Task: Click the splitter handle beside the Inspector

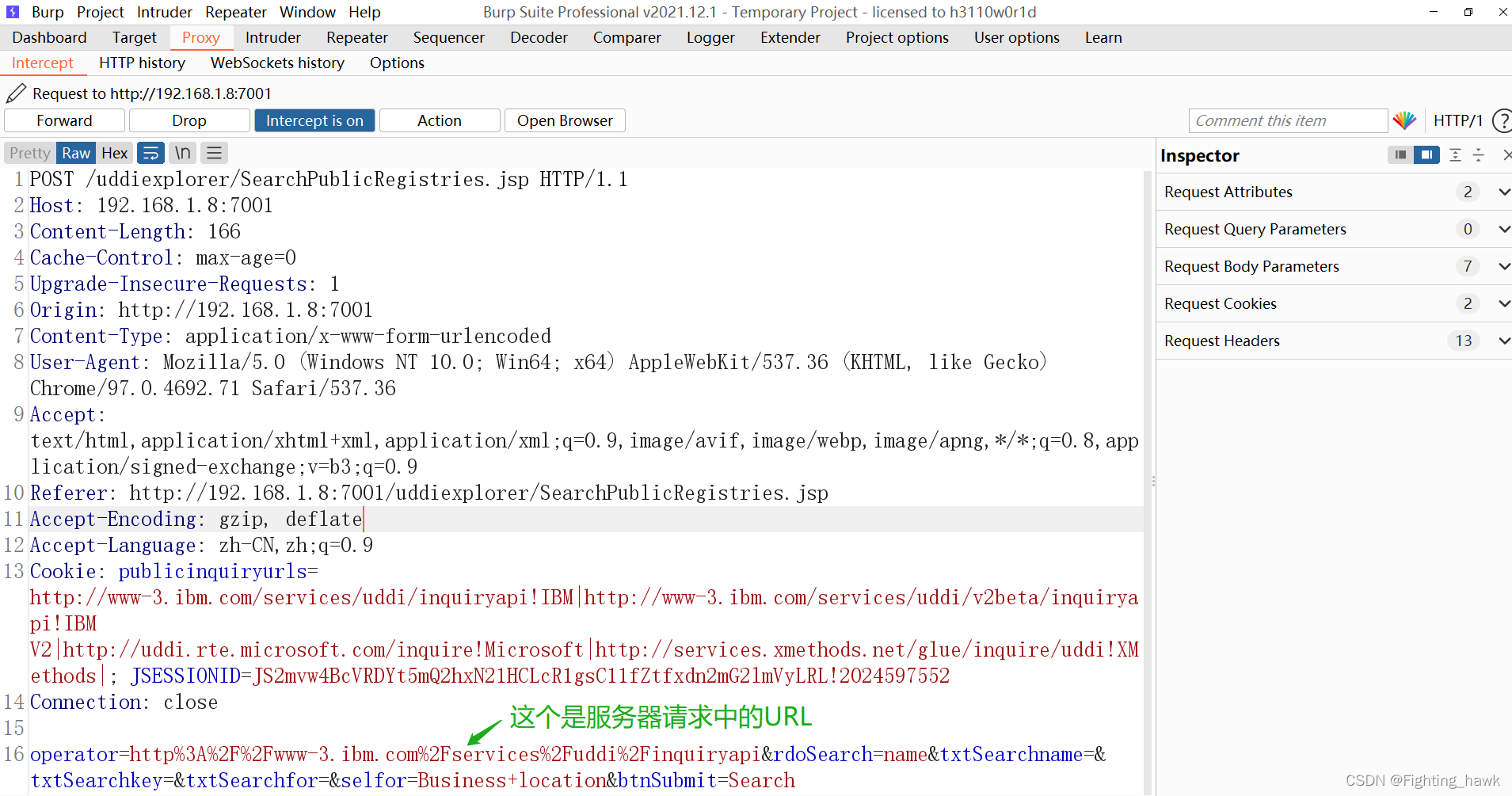Action: click(x=1153, y=481)
